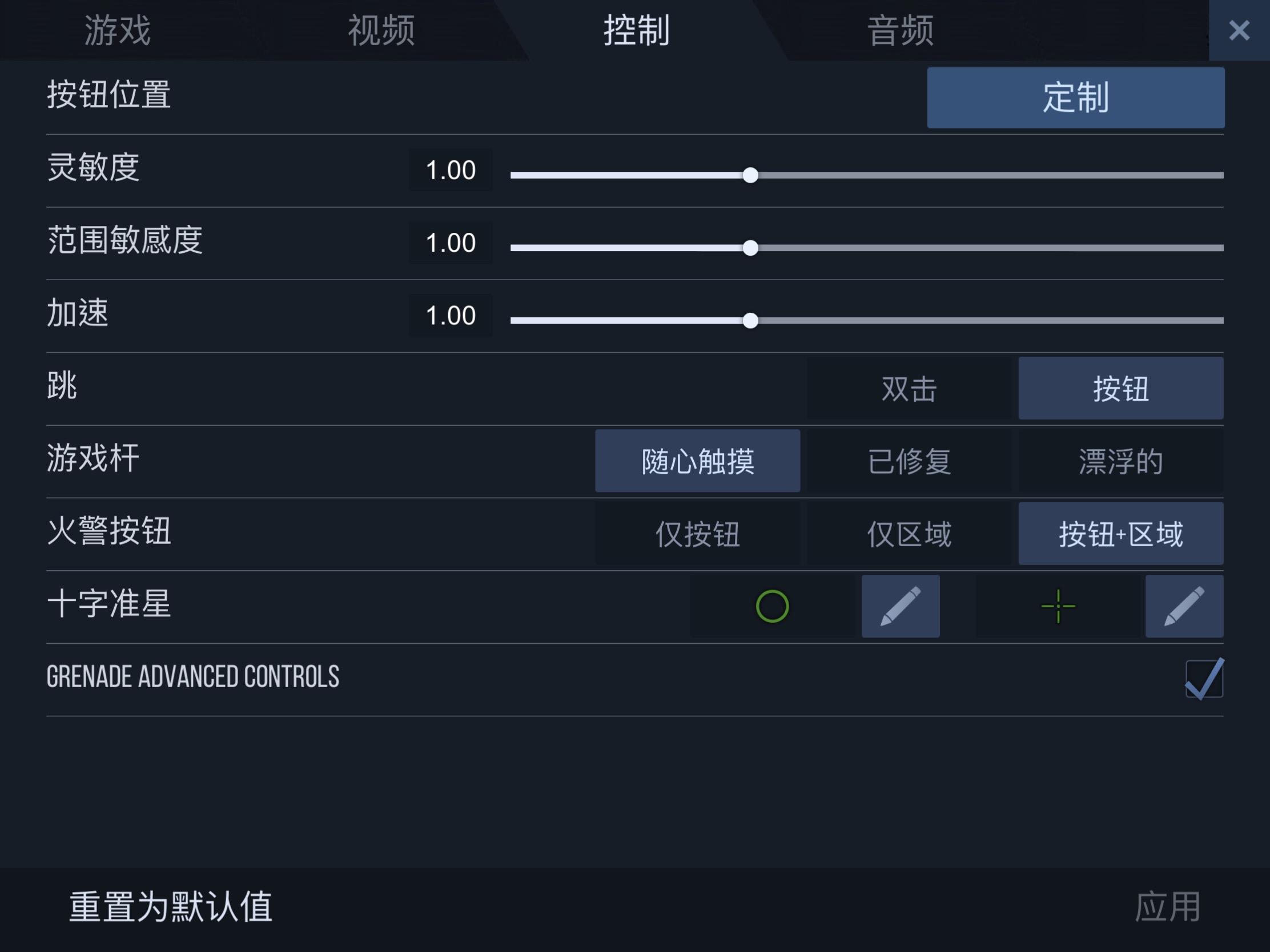Set jump mode to 按钮

1121,389
